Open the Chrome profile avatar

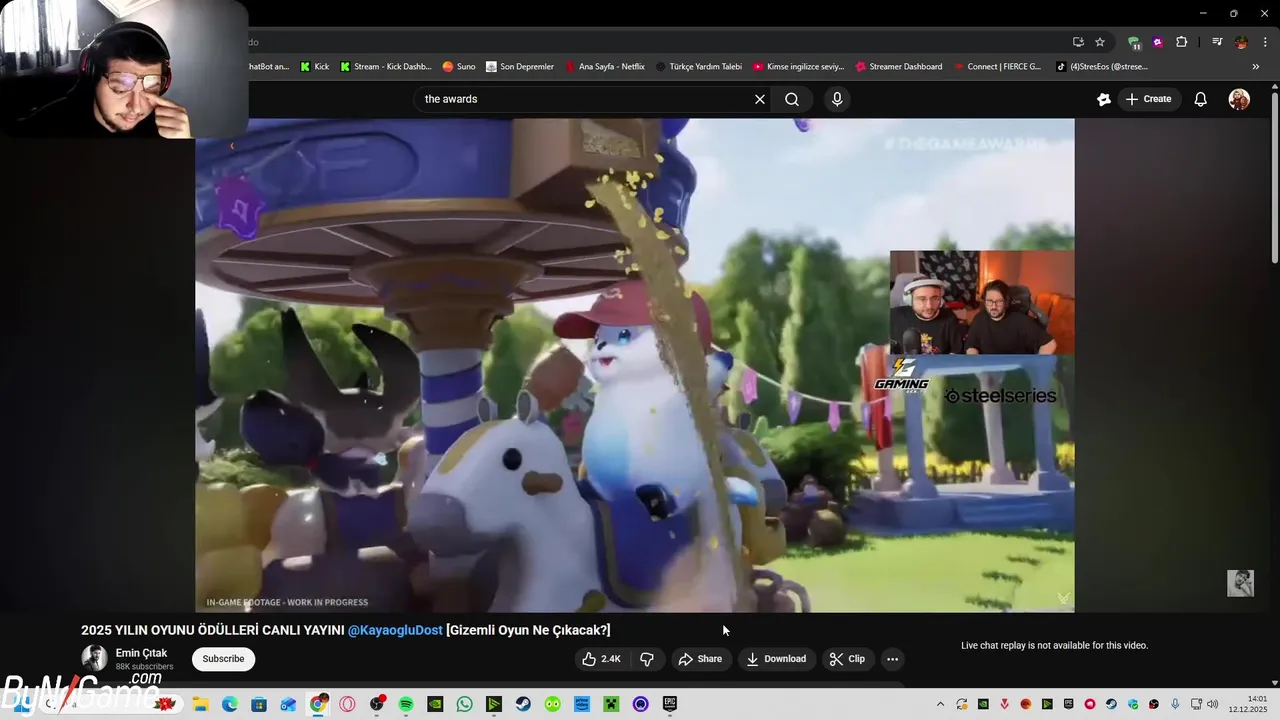pyautogui.click(x=1241, y=42)
